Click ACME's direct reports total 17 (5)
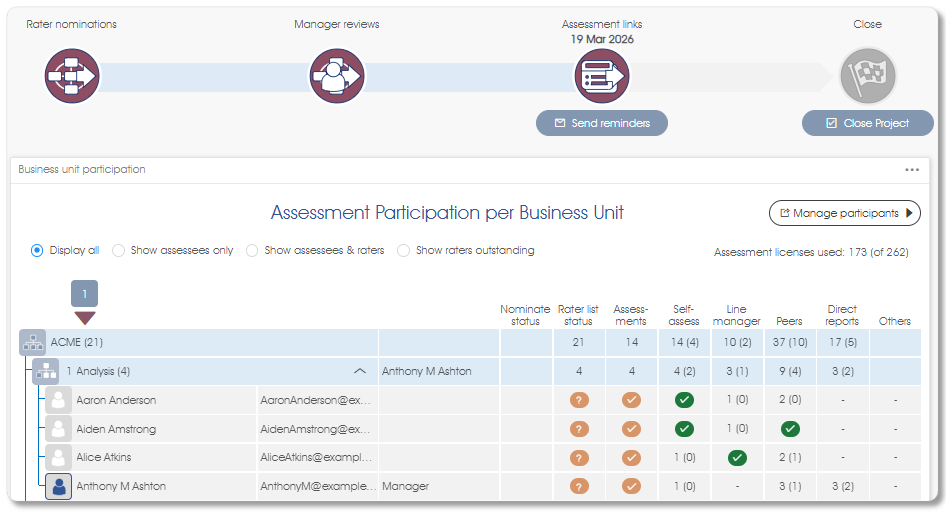946x512 pixels. pyautogui.click(x=843, y=343)
